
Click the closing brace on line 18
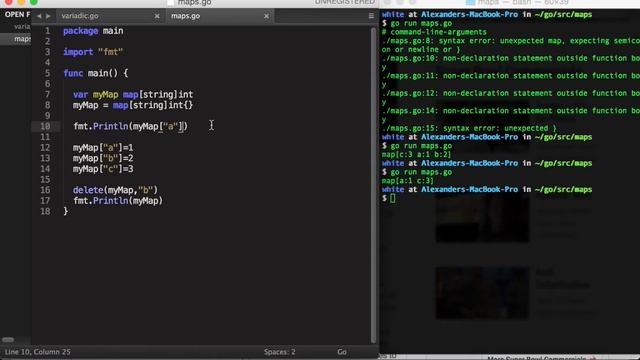click(x=66, y=211)
